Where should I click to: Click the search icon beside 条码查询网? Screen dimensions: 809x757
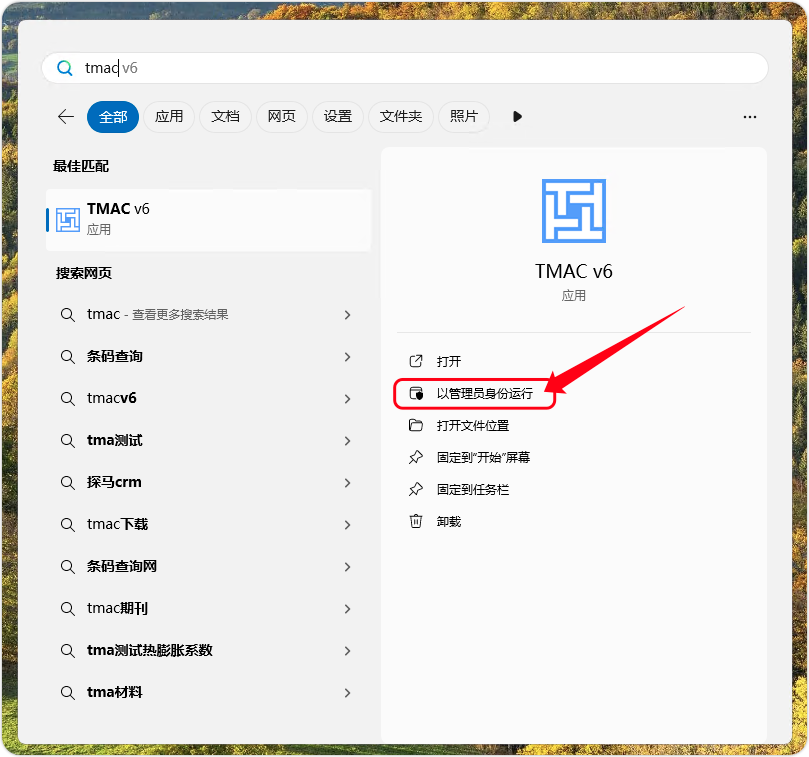point(68,567)
